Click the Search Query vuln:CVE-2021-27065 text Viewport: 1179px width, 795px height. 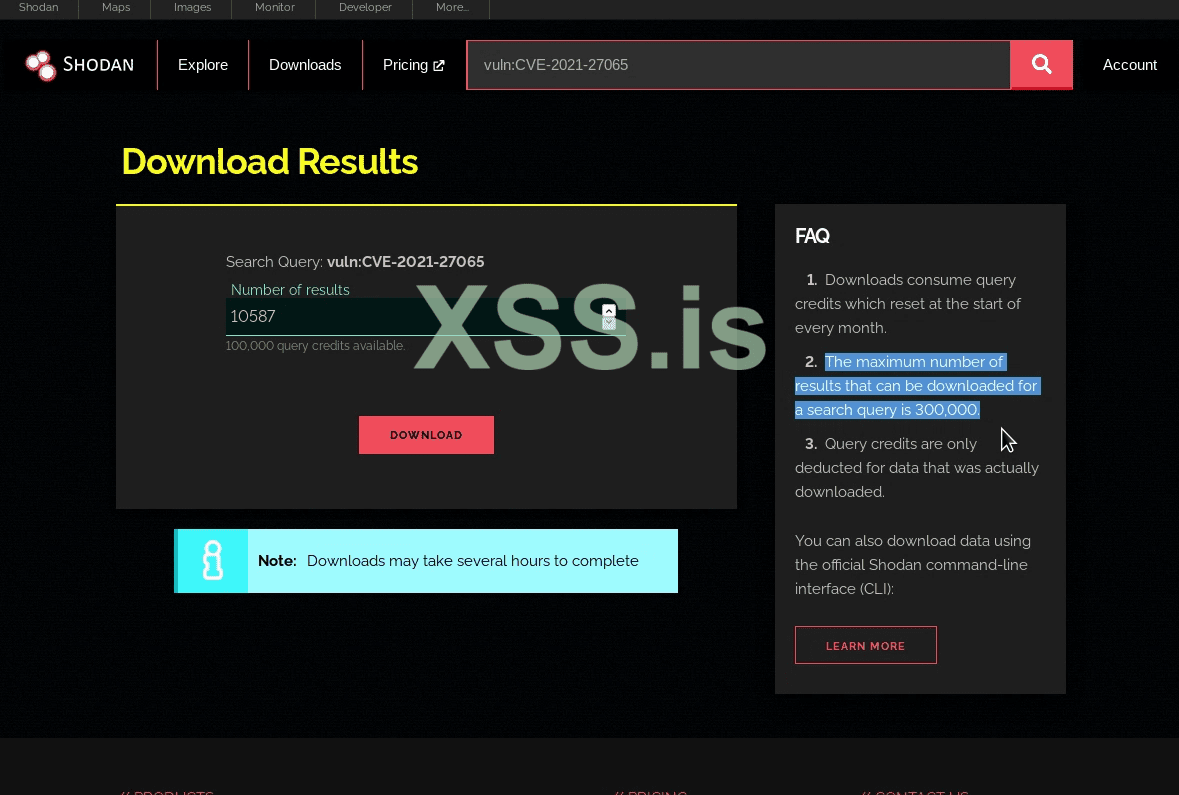coord(355,262)
